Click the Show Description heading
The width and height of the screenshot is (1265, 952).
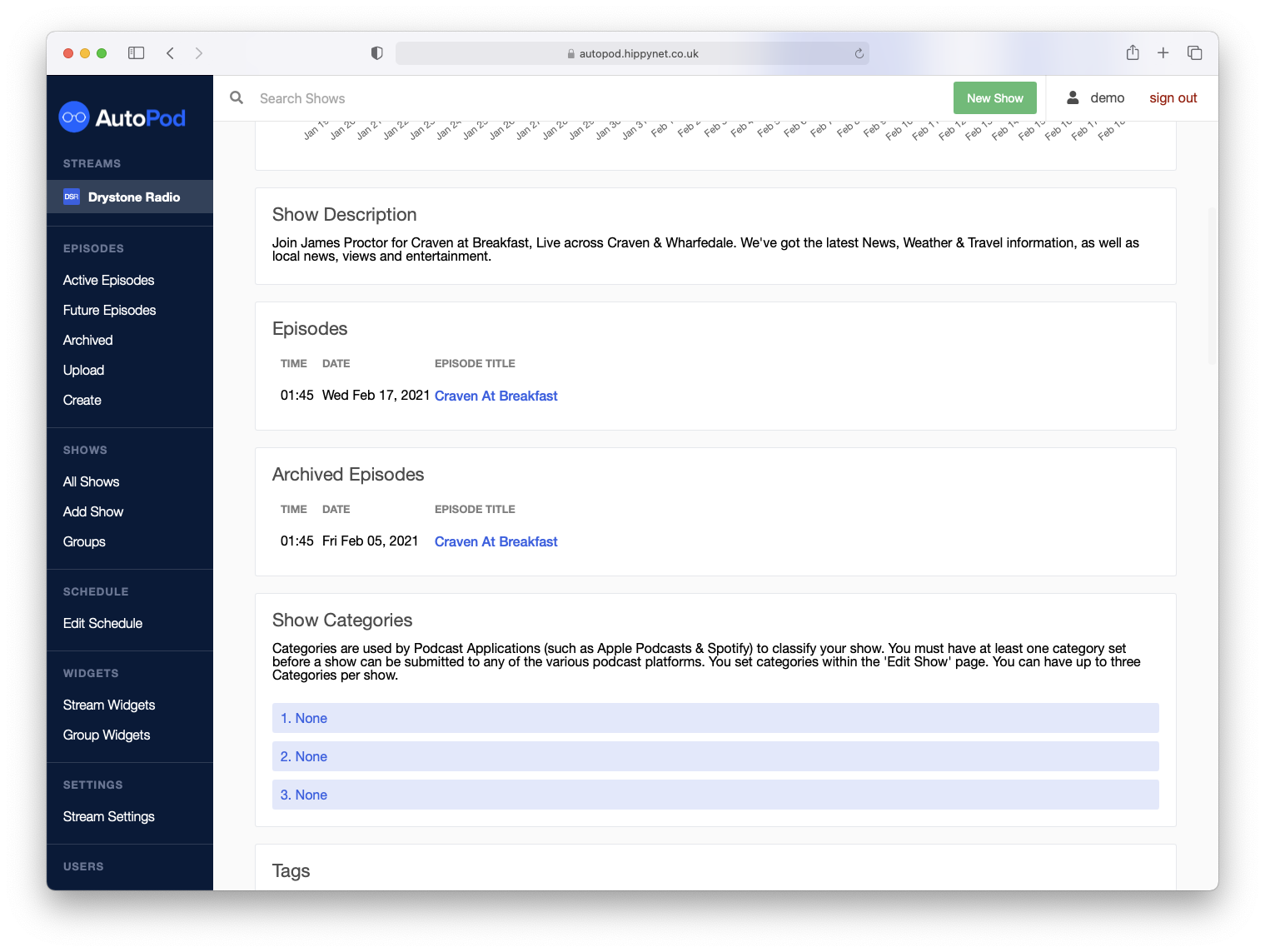pyautogui.click(x=344, y=214)
